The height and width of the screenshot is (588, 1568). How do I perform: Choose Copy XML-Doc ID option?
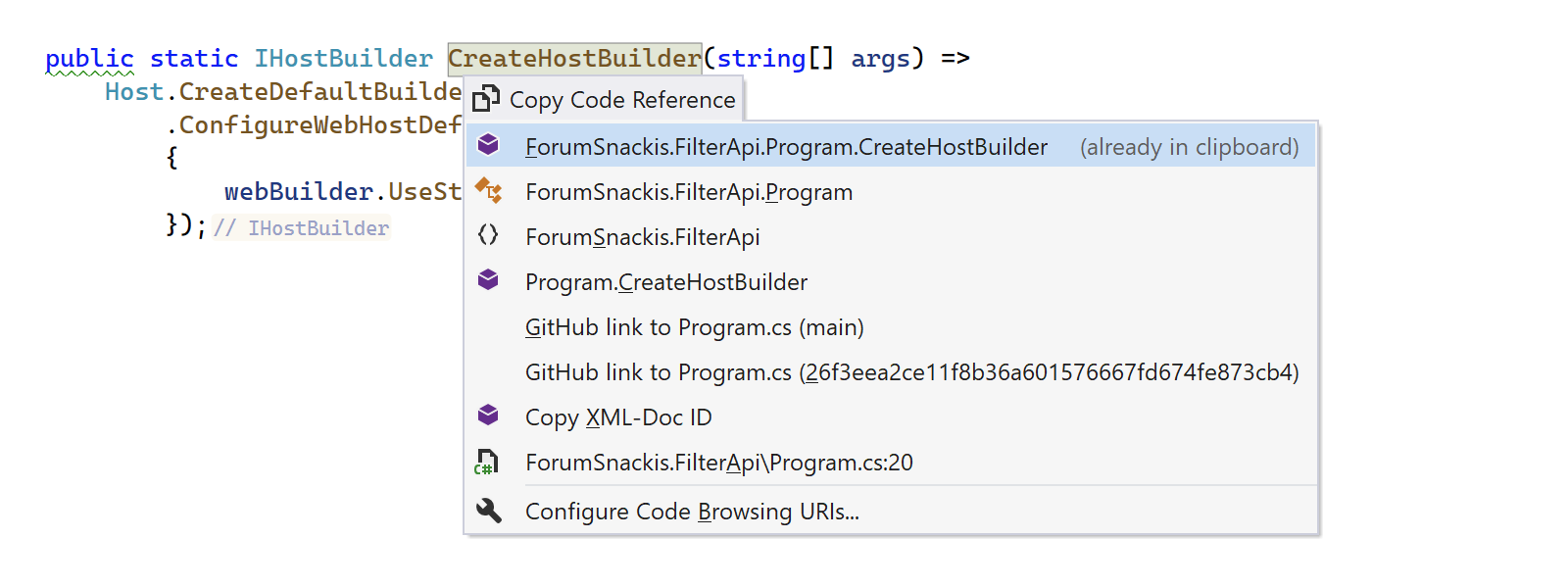pyautogui.click(x=891, y=416)
